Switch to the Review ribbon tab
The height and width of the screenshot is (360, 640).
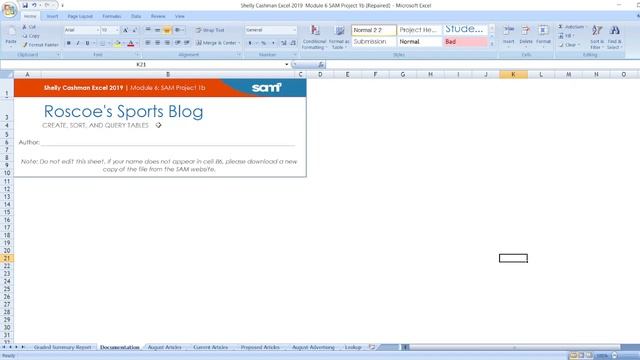pyautogui.click(x=158, y=16)
